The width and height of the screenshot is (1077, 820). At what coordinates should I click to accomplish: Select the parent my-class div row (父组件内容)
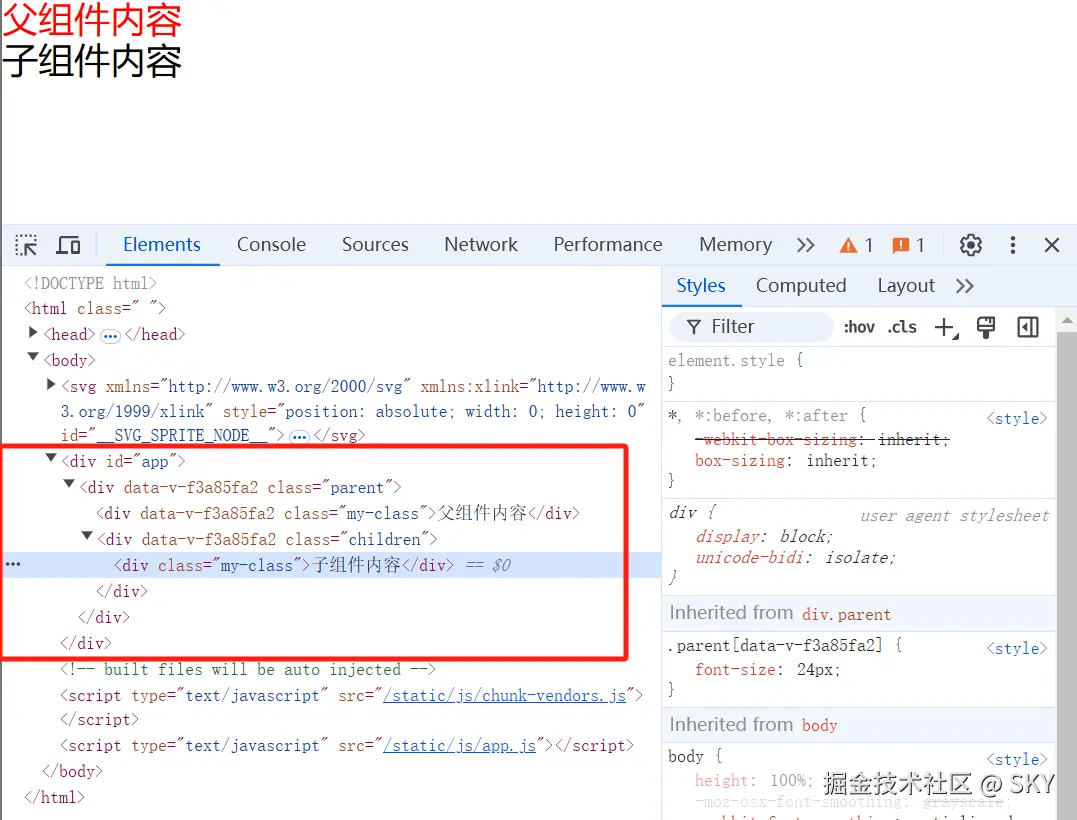click(338, 514)
